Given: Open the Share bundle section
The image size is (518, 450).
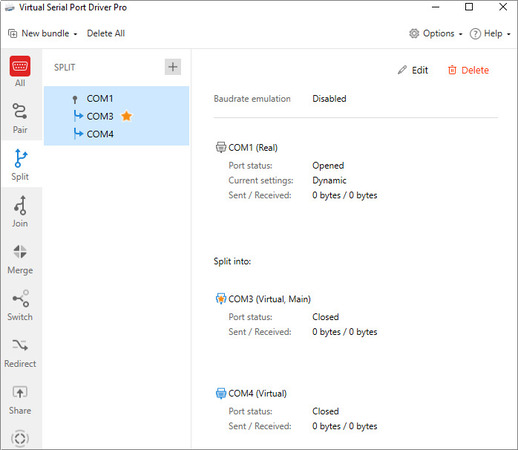Looking at the screenshot, I should (x=20, y=400).
